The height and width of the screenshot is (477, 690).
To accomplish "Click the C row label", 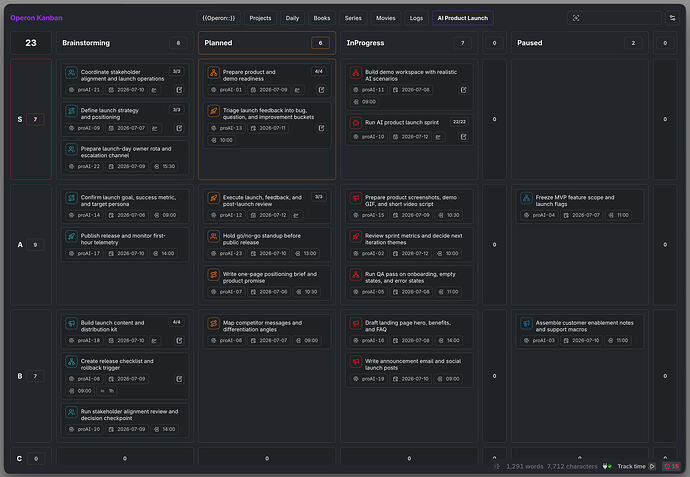I will 19,459.
